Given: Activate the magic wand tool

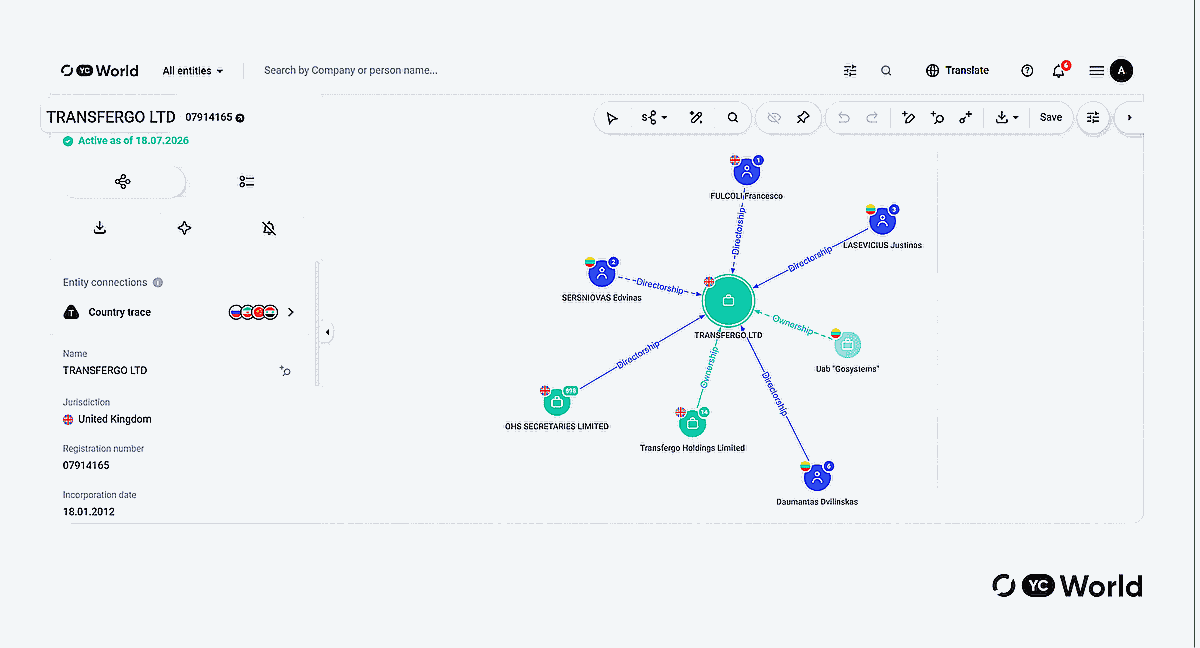Looking at the screenshot, I should [696, 118].
